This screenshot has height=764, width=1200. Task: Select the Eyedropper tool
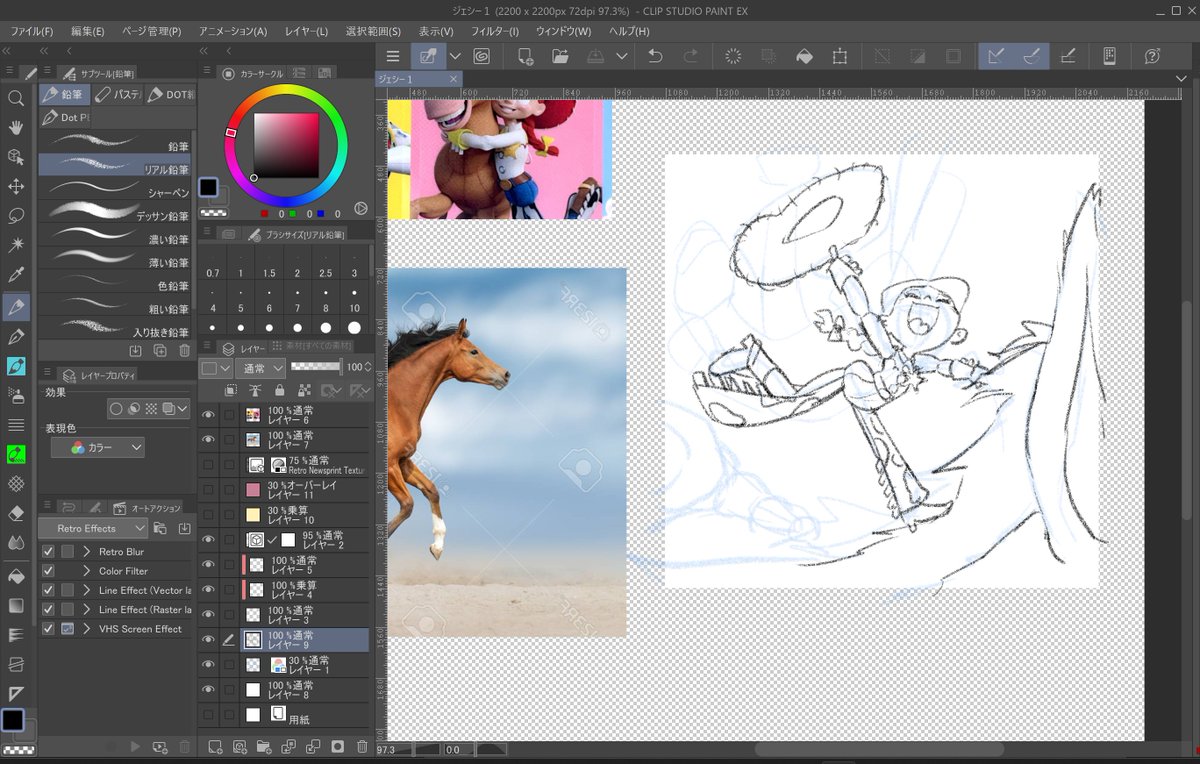(16, 275)
